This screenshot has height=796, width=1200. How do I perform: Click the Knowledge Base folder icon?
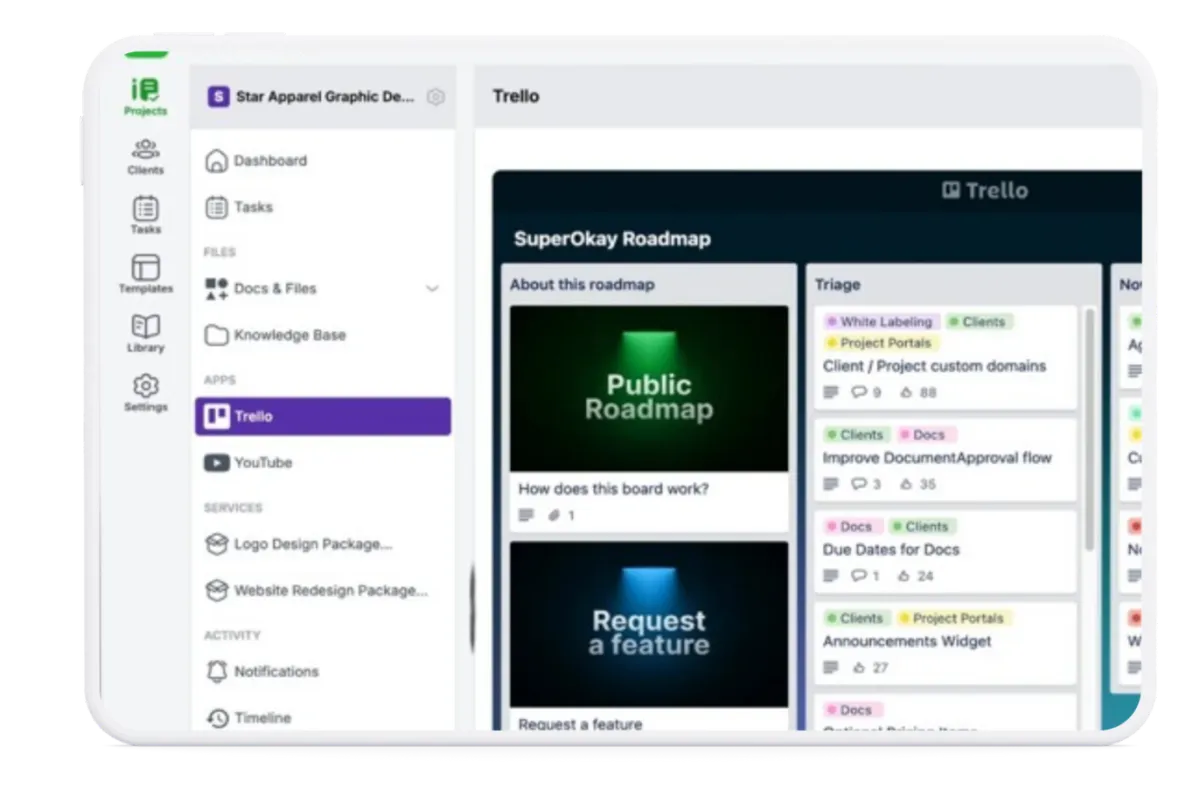point(217,335)
